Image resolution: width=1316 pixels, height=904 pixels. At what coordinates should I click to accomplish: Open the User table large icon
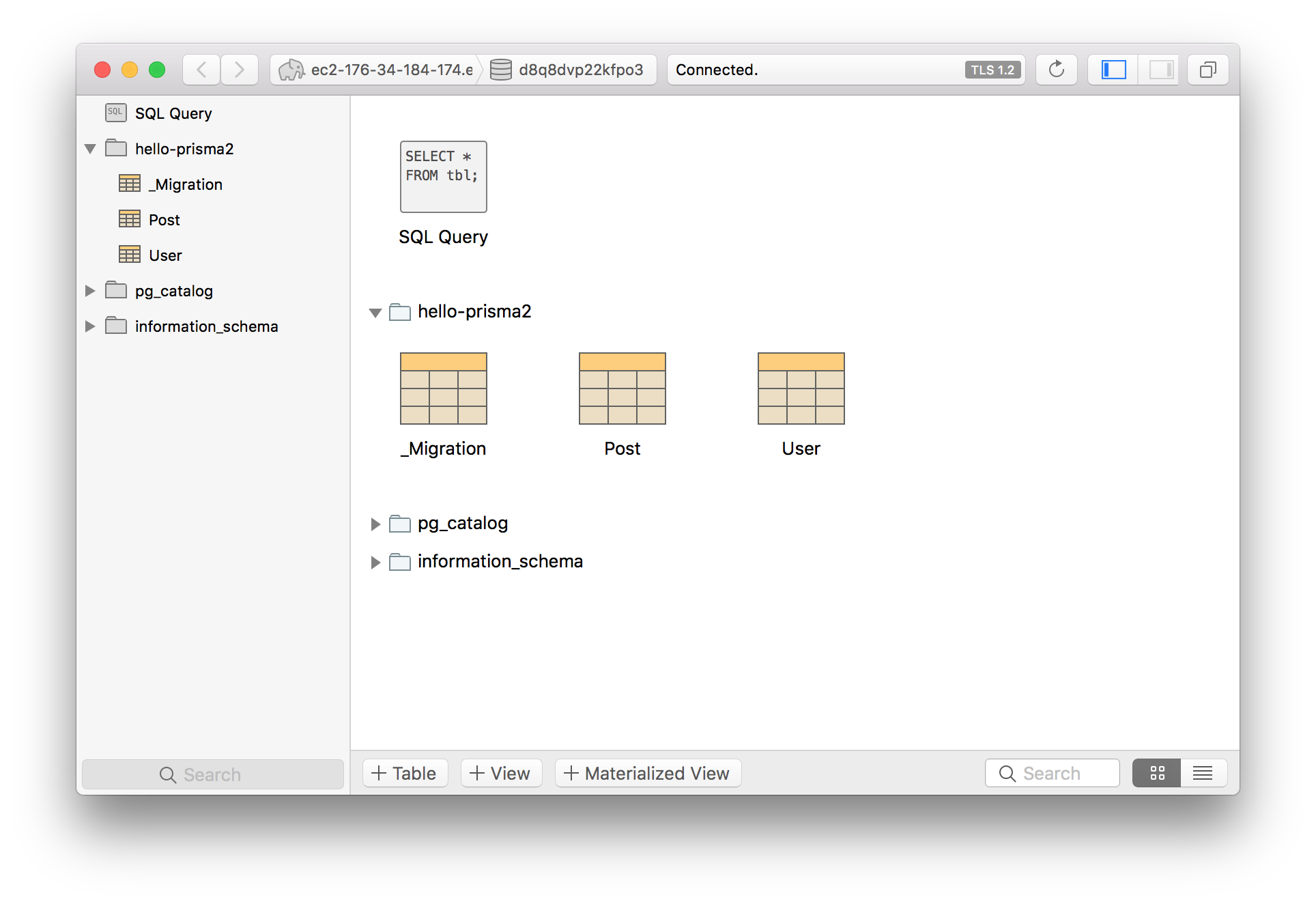point(801,389)
